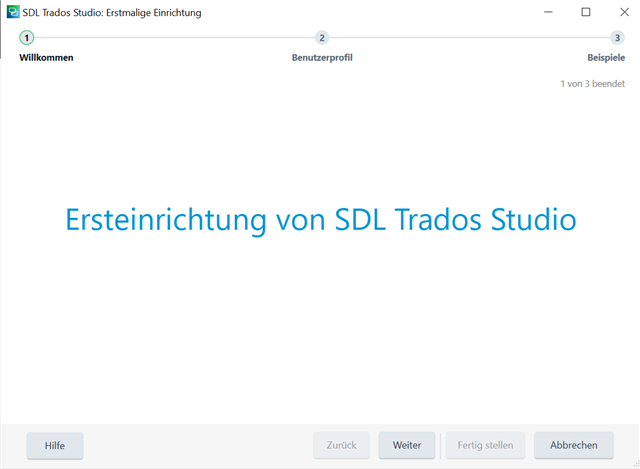
Task: Click the Ersteinrichtung von SDL Trados Studio heading
Action: click(x=321, y=220)
